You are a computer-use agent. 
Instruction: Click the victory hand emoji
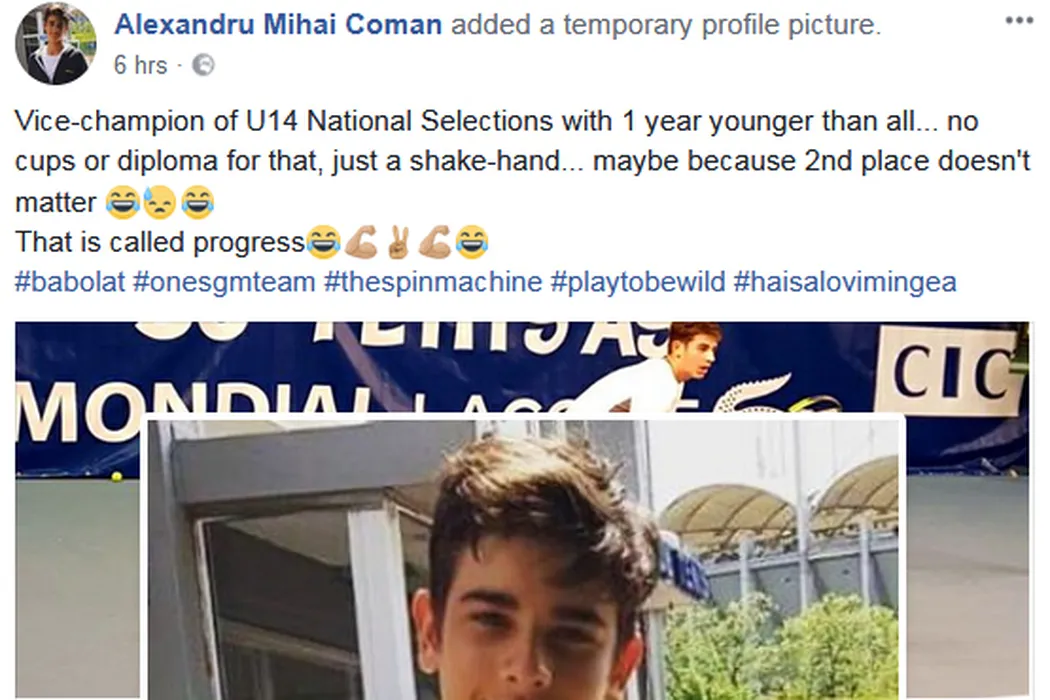397,243
